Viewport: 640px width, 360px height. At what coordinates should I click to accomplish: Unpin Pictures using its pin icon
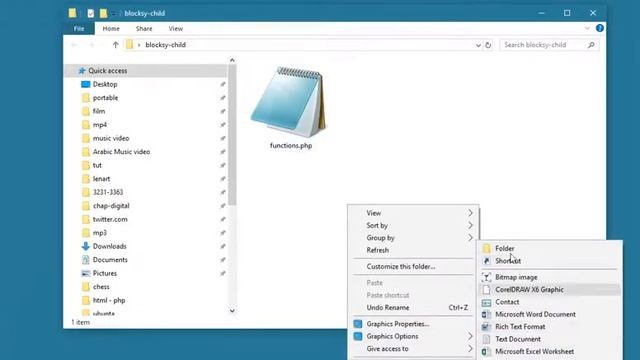[223, 273]
